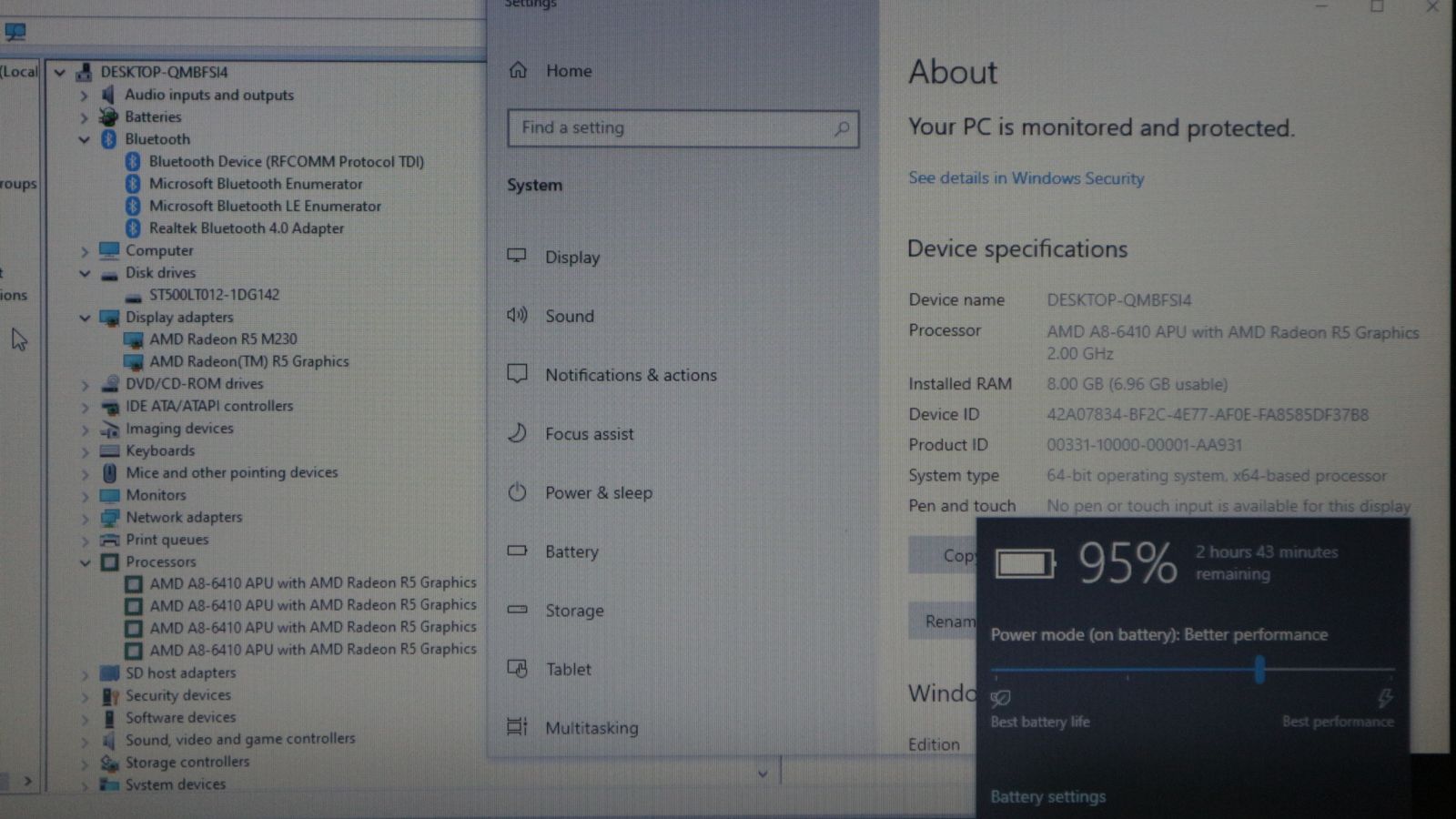The image size is (1456, 819).
Task: Collapse the Disk drives category
Action: point(84,273)
